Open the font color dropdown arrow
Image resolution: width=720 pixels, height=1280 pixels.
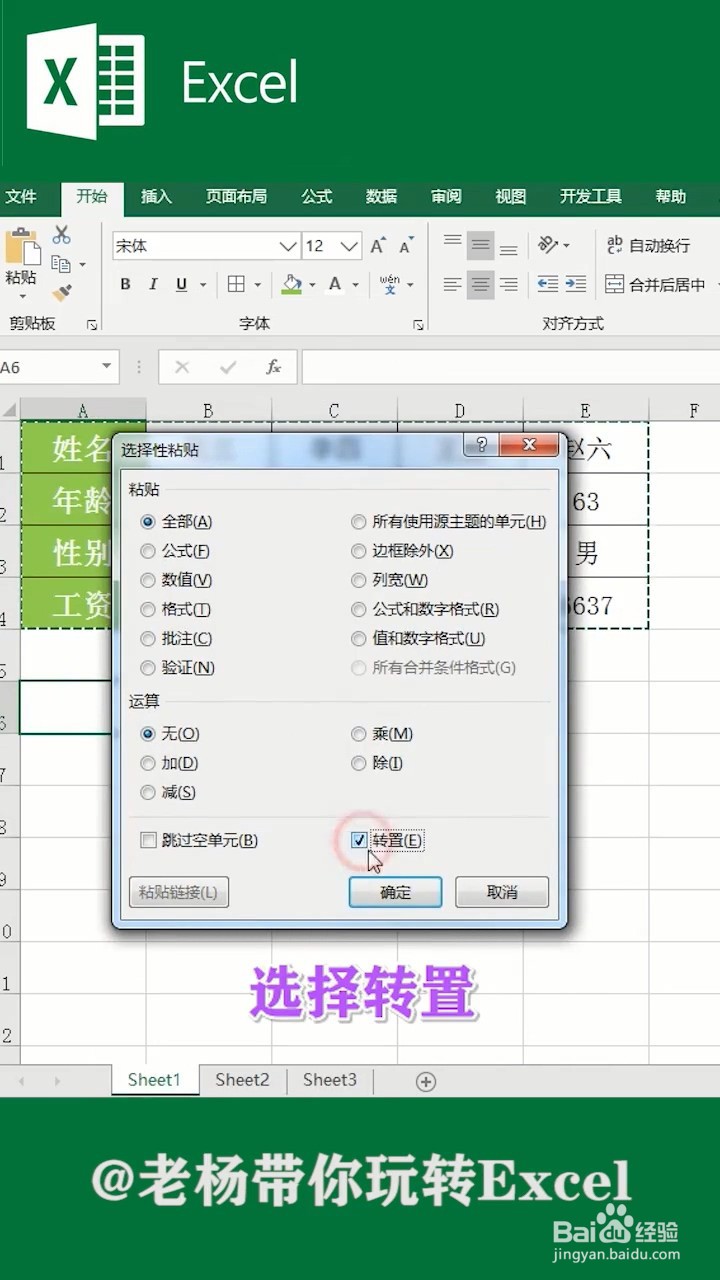coord(356,285)
